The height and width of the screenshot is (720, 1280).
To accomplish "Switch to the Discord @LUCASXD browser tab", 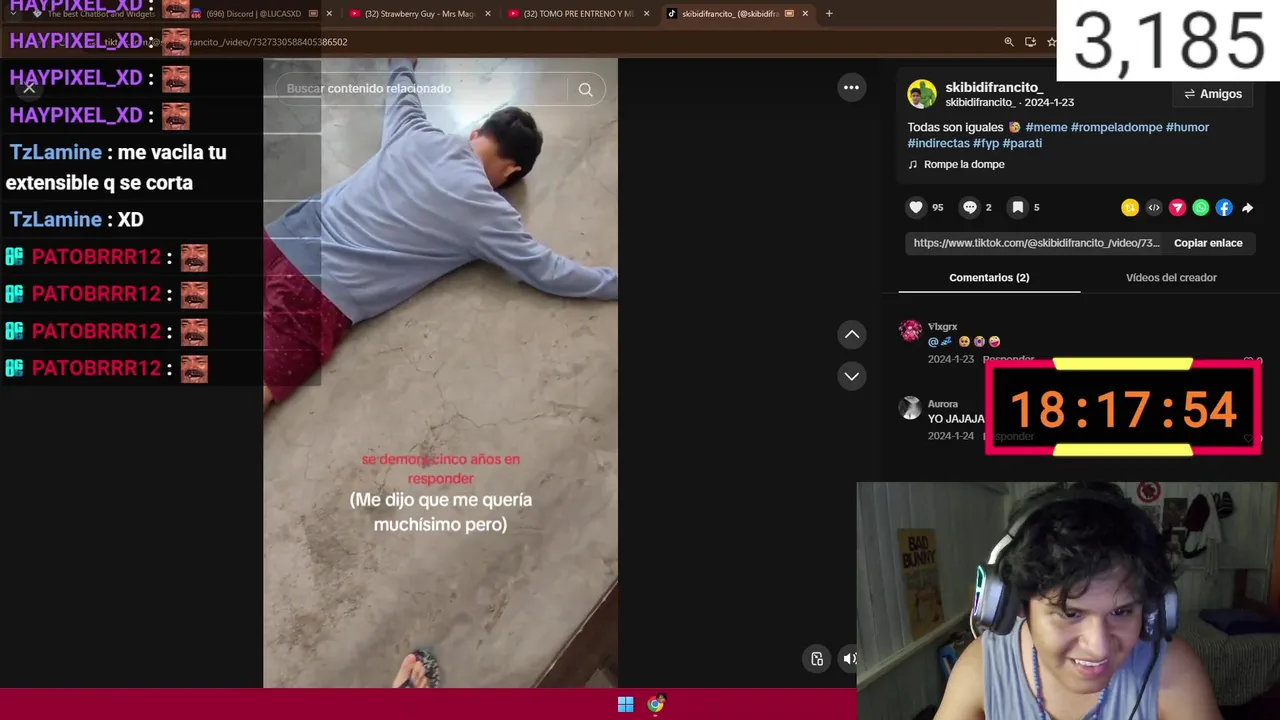I will [252, 14].
